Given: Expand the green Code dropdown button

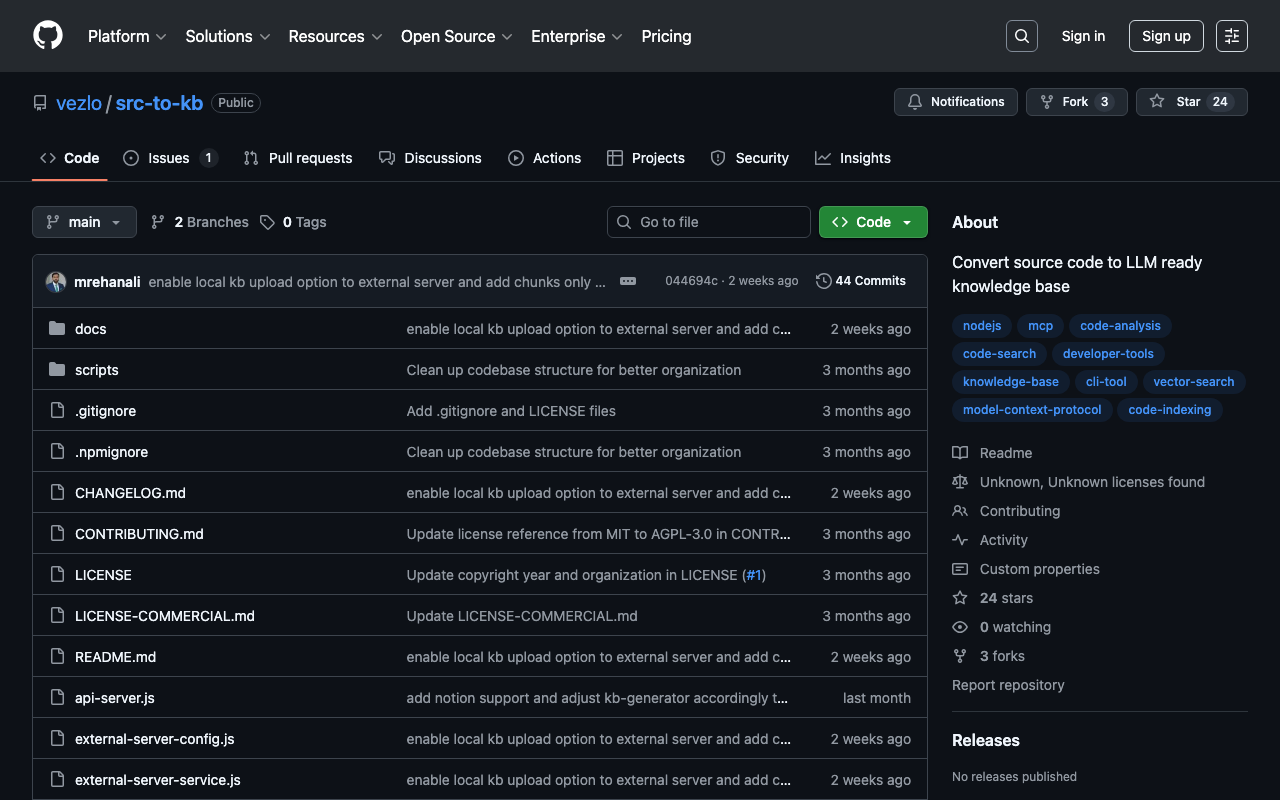Looking at the screenshot, I should click(x=873, y=222).
